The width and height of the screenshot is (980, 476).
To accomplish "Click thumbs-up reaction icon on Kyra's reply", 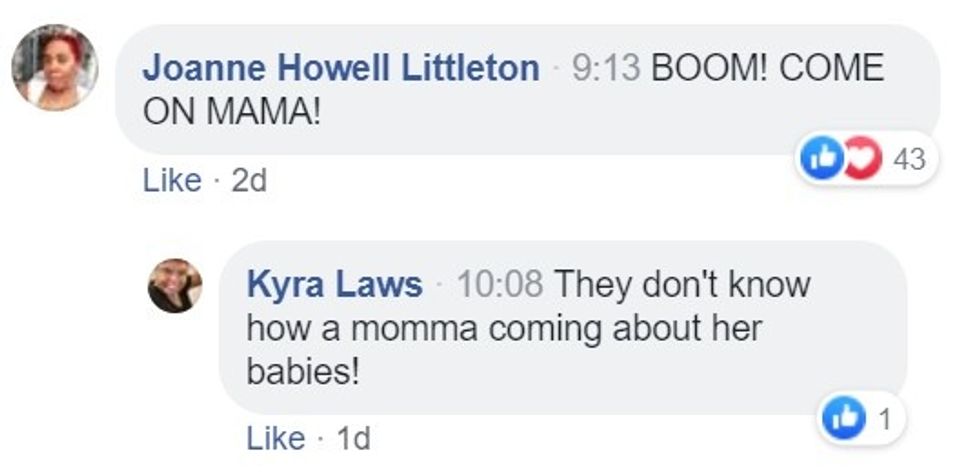I will [844, 419].
